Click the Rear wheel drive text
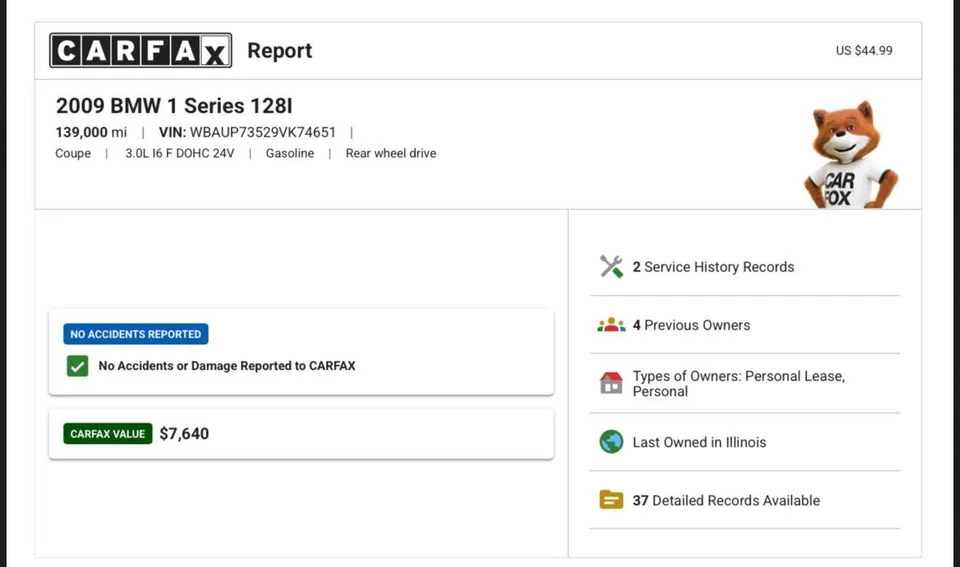Viewport: 960px width, 567px height. click(x=391, y=154)
